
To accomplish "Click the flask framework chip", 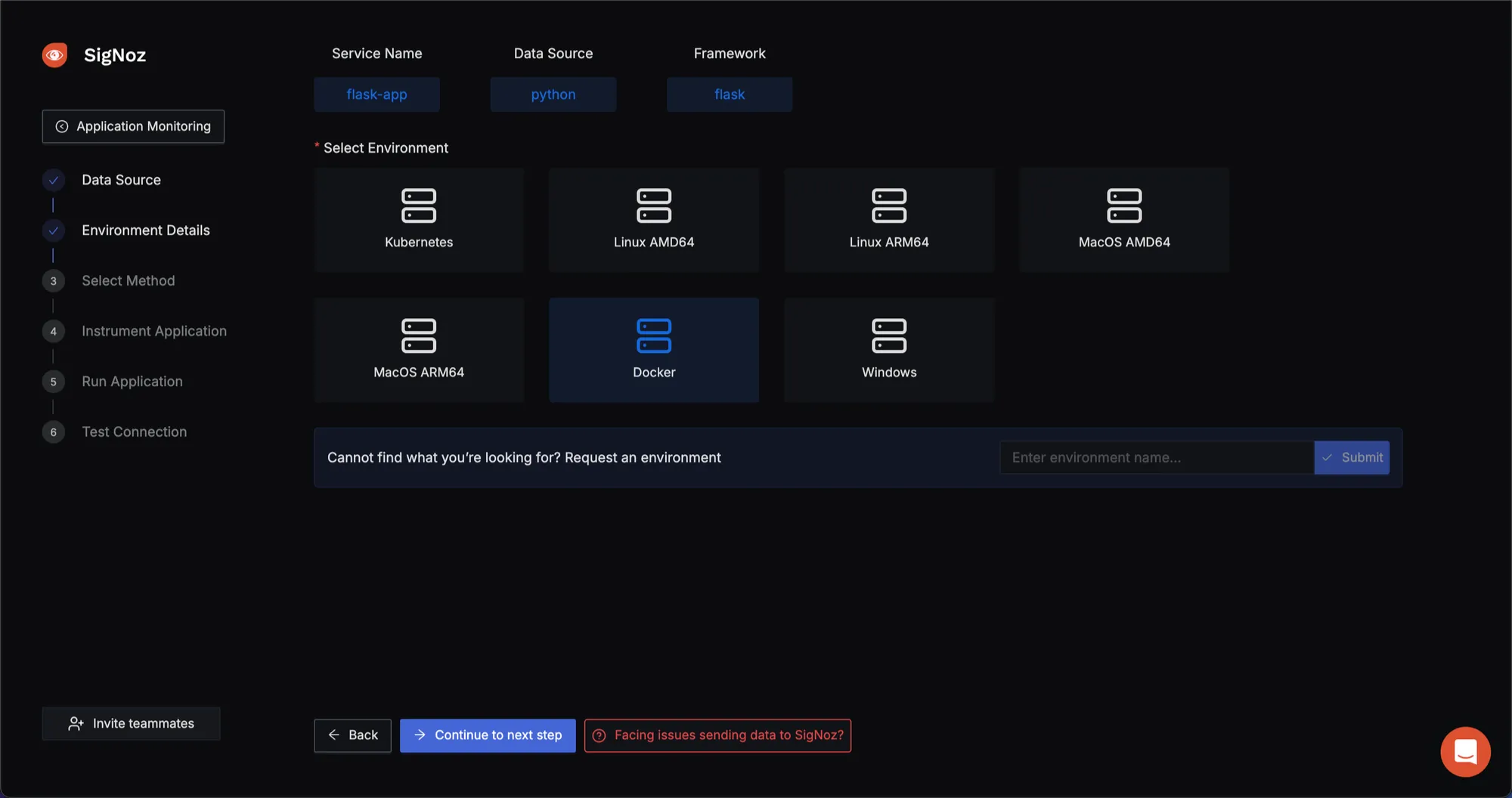I will click(730, 94).
